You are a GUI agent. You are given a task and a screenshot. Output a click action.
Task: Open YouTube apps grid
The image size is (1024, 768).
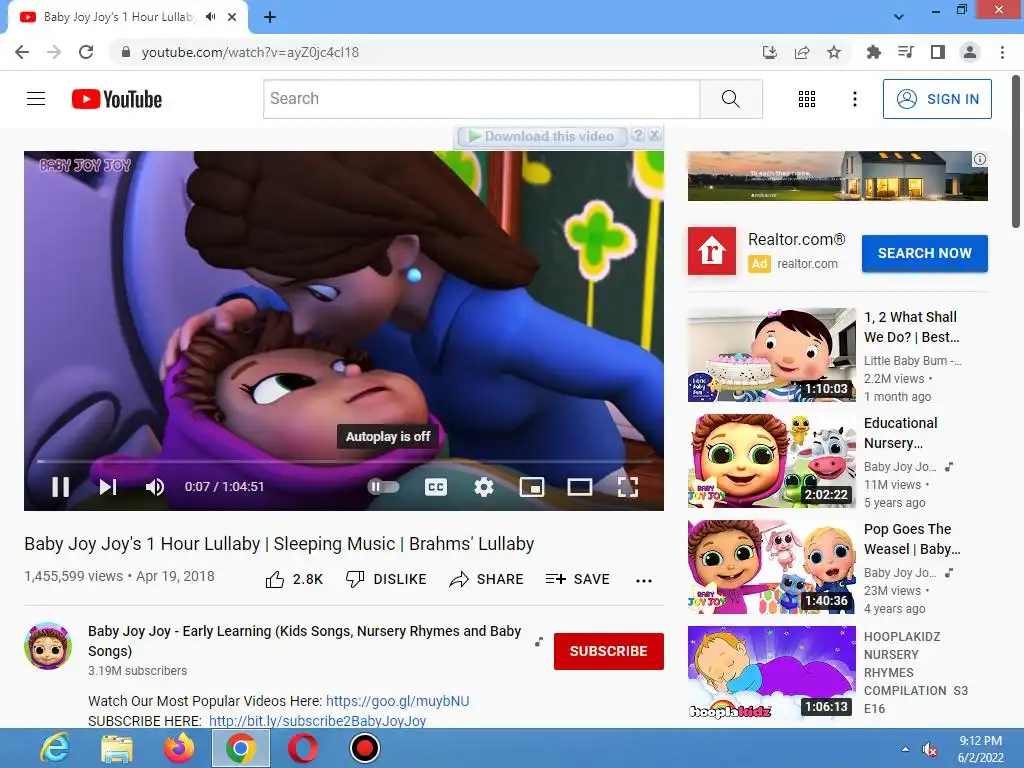tap(807, 99)
